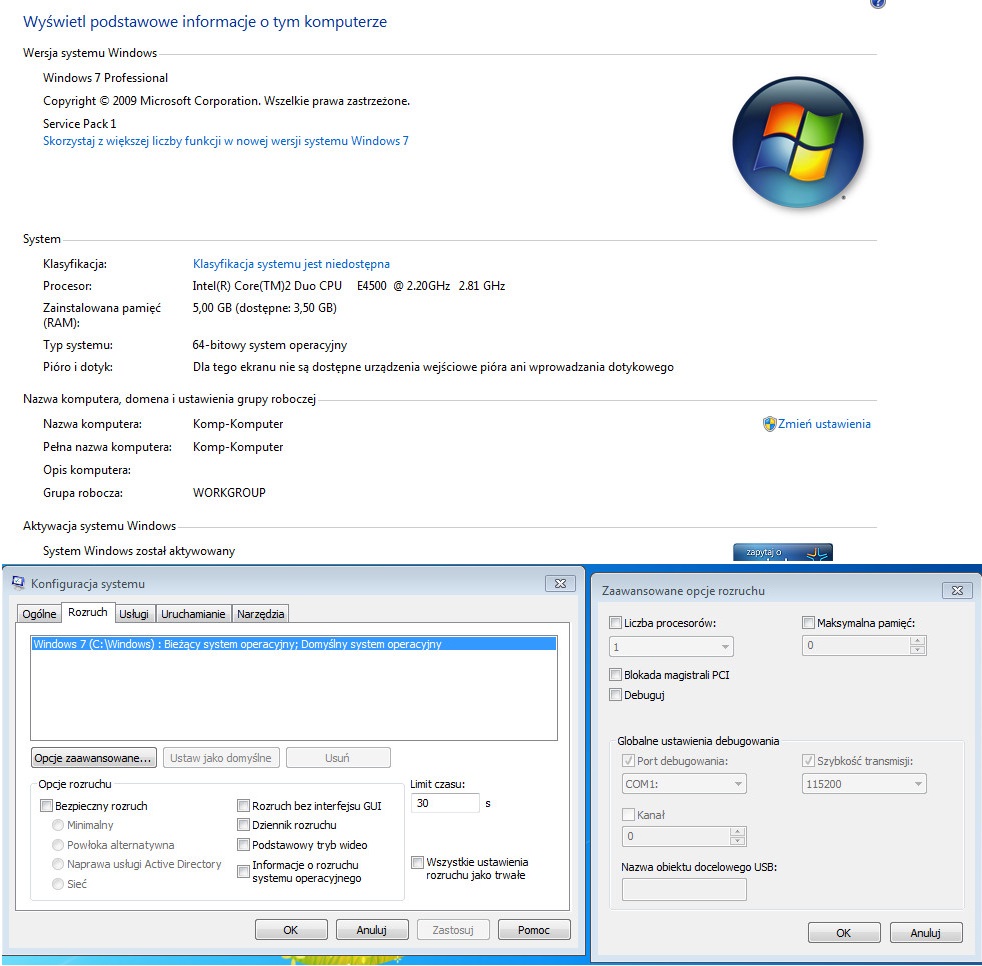Select the Windows 7 (C:\Windows) boot entry
The height and width of the screenshot is (966, 982).
click(294, 644)
